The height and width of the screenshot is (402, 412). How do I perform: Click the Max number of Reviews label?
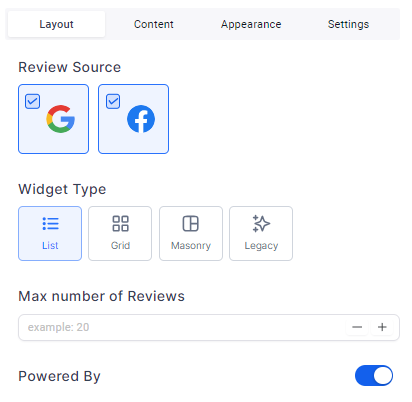pyautogui.click(x=101, y=296)
